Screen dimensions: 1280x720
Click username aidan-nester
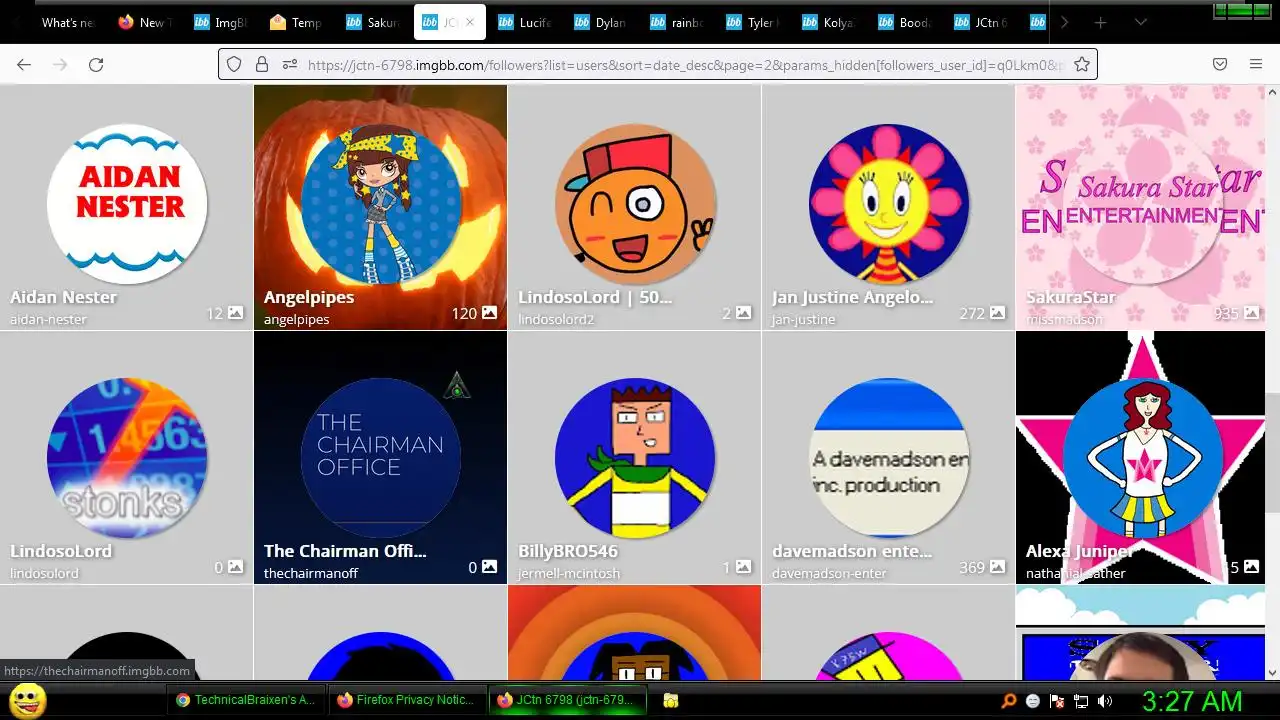(x=48, y=320)
